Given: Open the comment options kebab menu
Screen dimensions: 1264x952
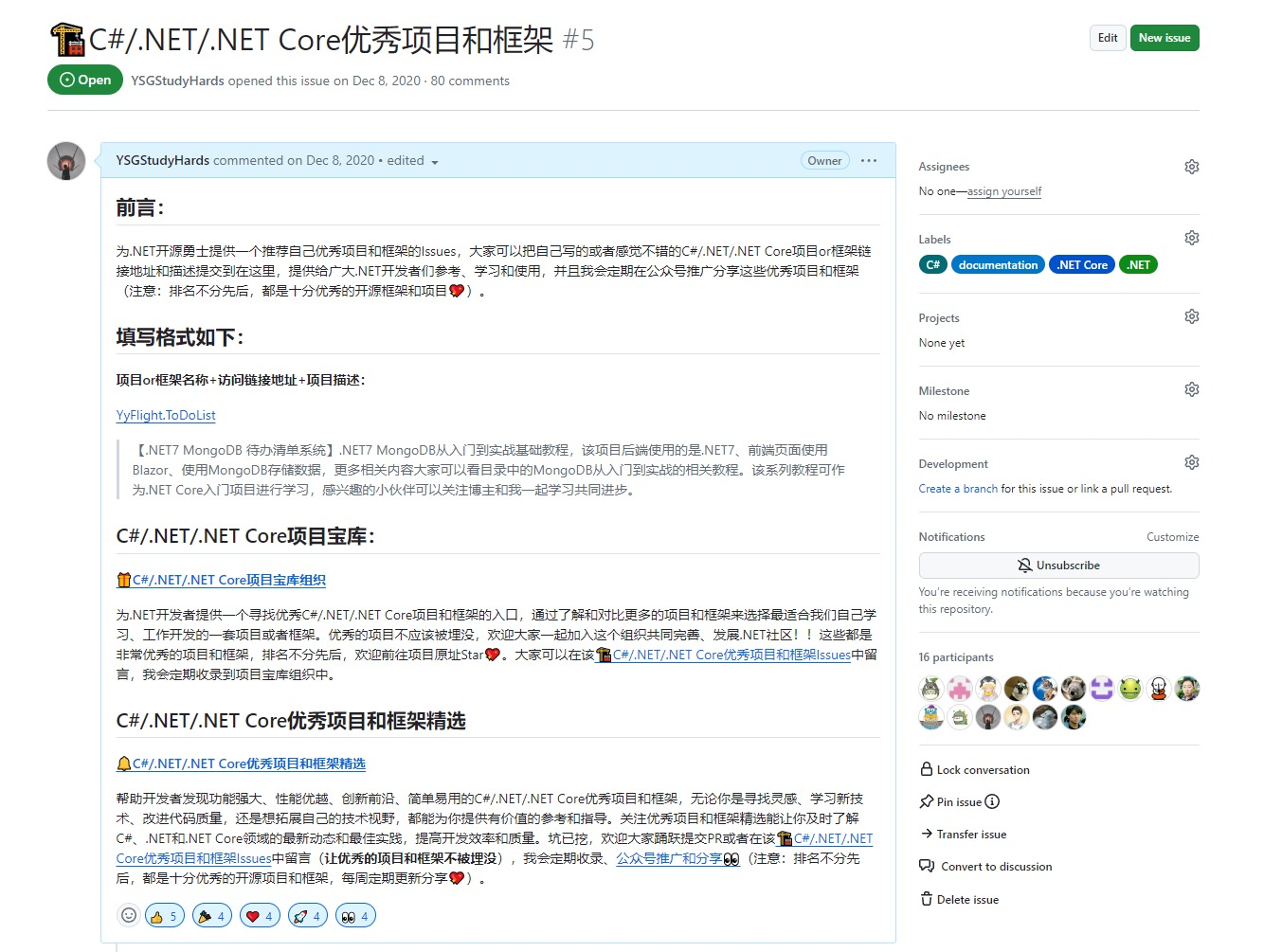Looking at the screenshot, I should [x=868, y=160].
